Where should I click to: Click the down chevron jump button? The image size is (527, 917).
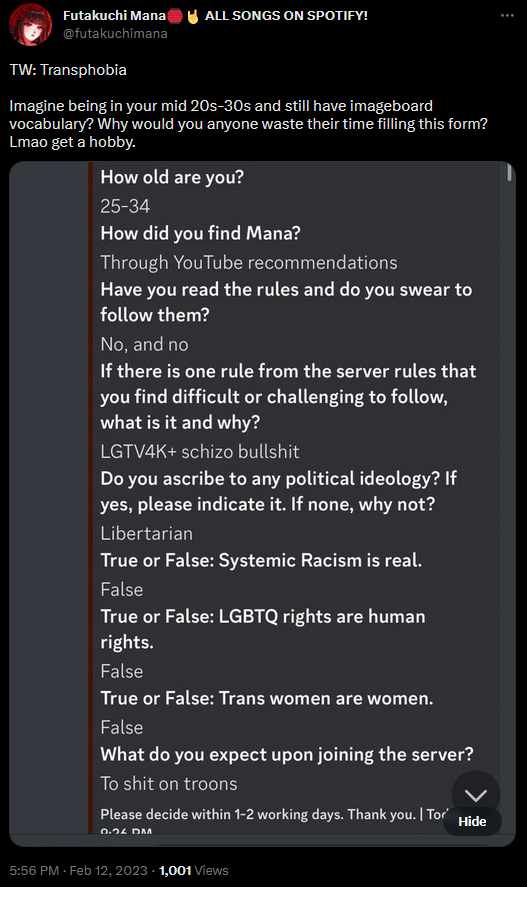pos(476,794)
